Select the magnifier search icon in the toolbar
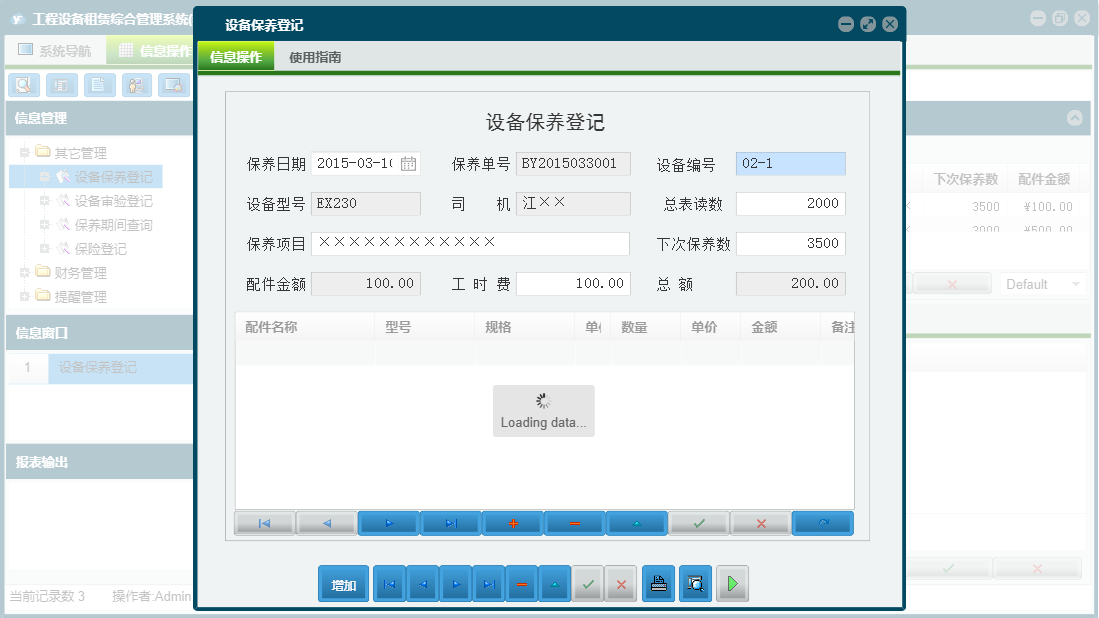The height and width of the screenshot is (618, 1099). tap(22, 85)
